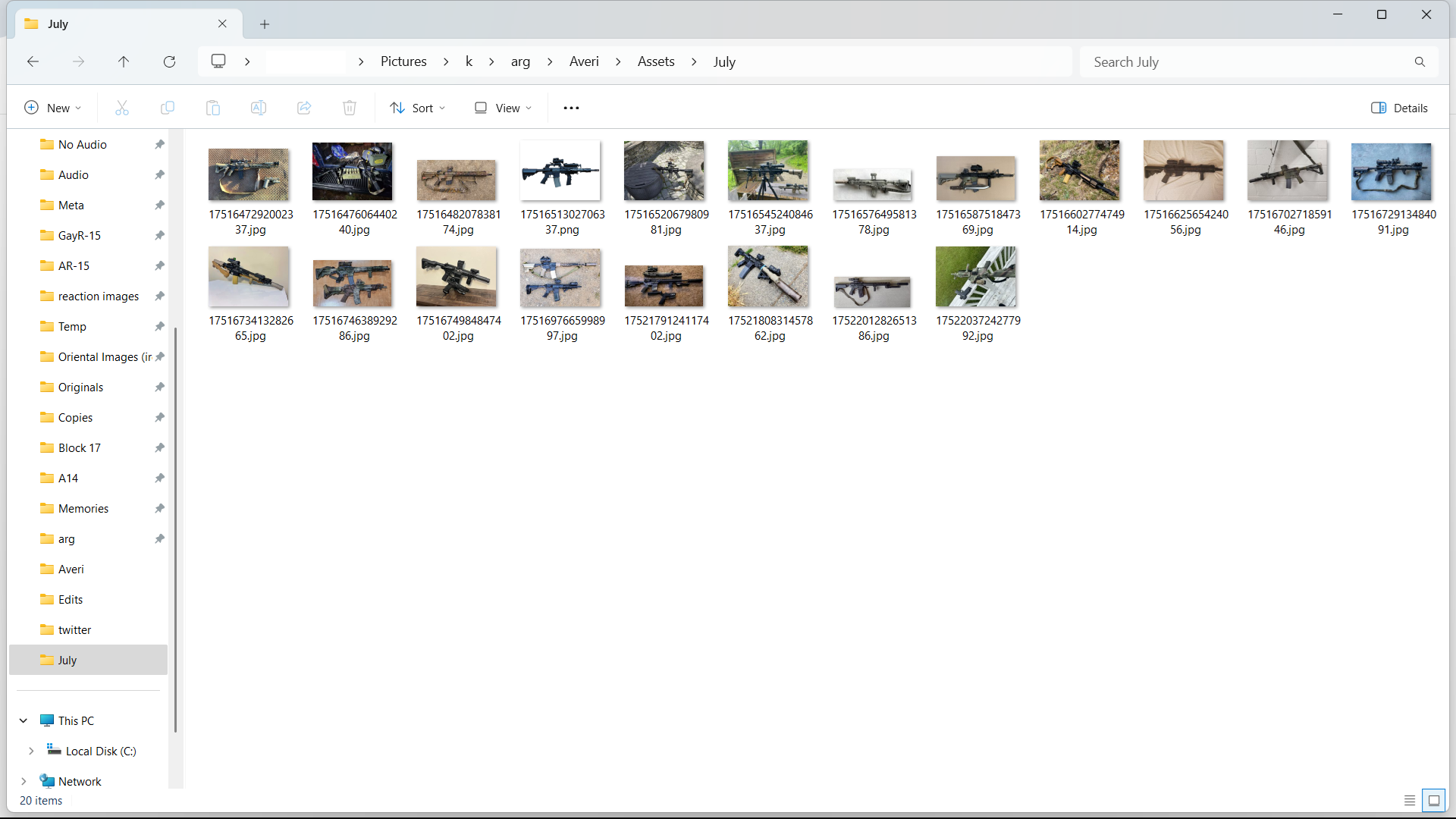The image size is (1456, 819).
Task: Click the Share icon in toolbar
Action: pos(304,108)
